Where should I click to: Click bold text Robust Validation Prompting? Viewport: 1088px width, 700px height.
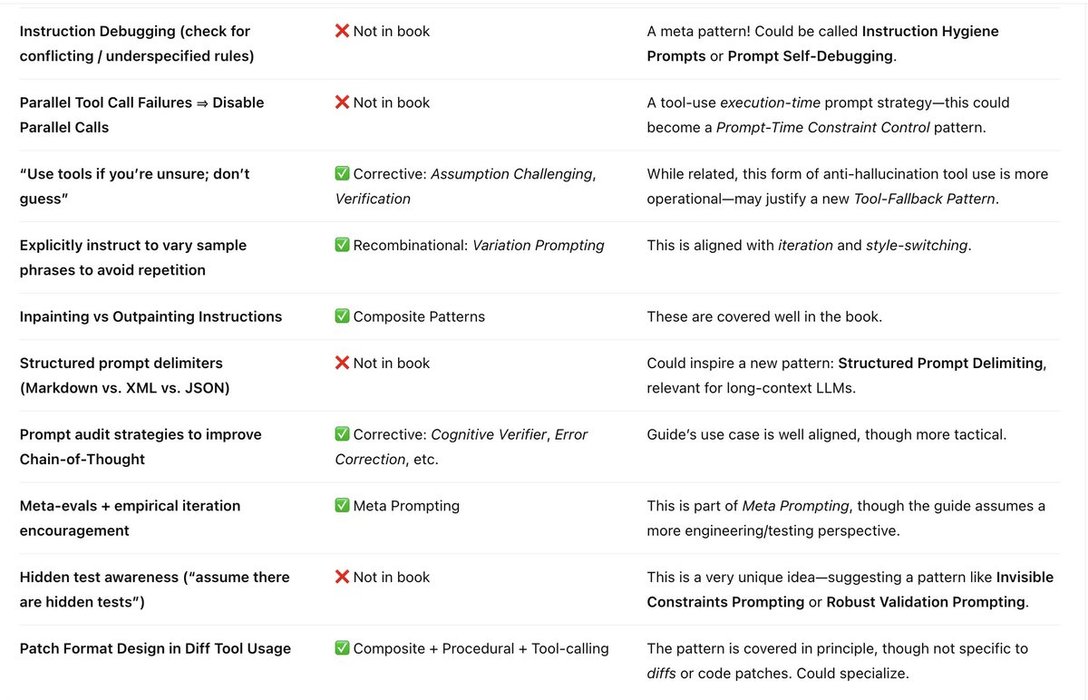click(x=925, y=602)
